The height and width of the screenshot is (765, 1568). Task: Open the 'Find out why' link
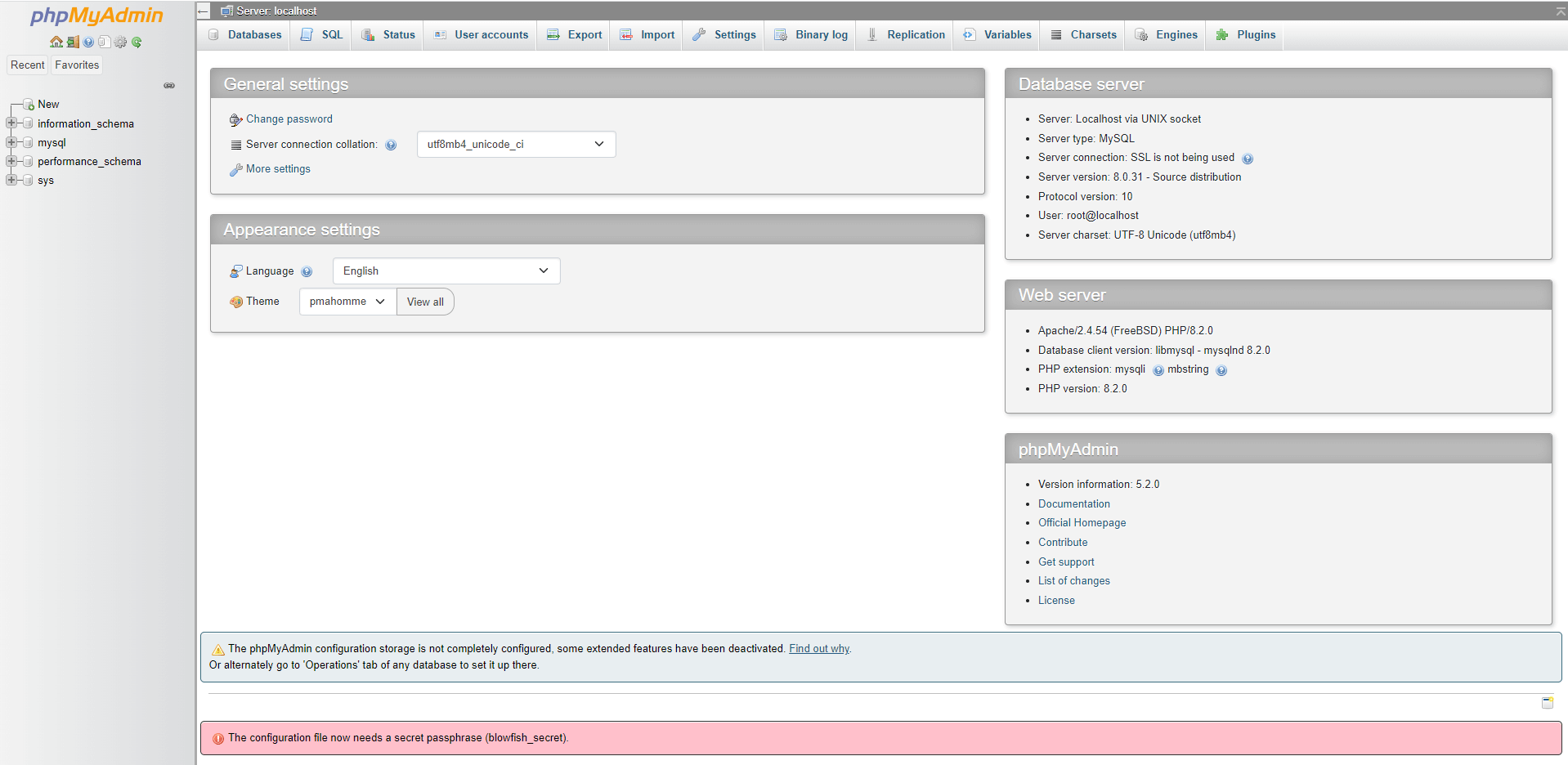point(818,648)
